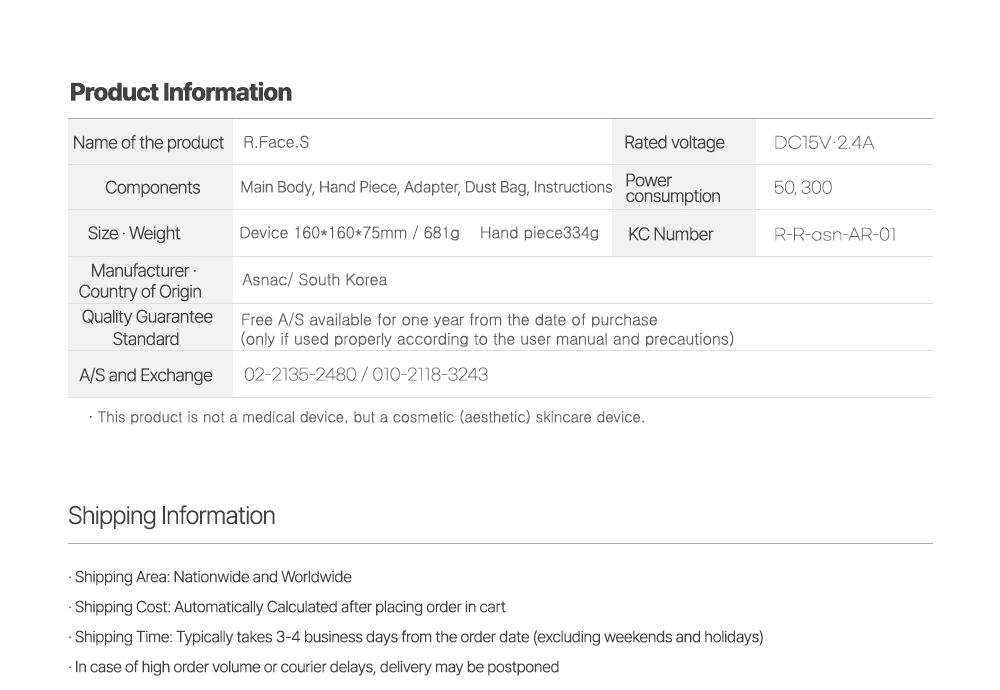1000x690 pixels.
Task: Click the Product Information heading
Action: pos(181,92)
